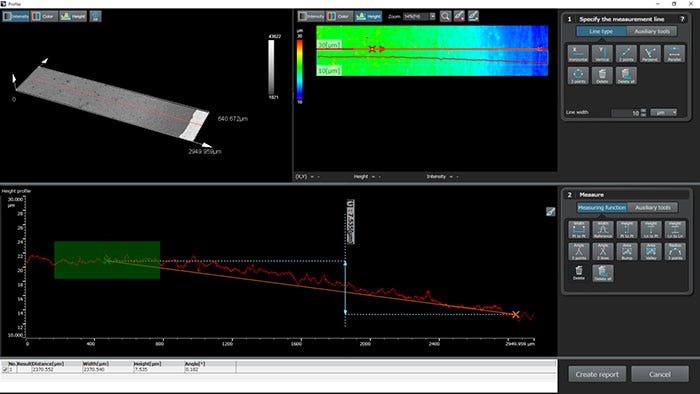Viewport: 700px width, 394px height.
Task: Select Radius 3 points measurement
Action: tap(675, 251)
